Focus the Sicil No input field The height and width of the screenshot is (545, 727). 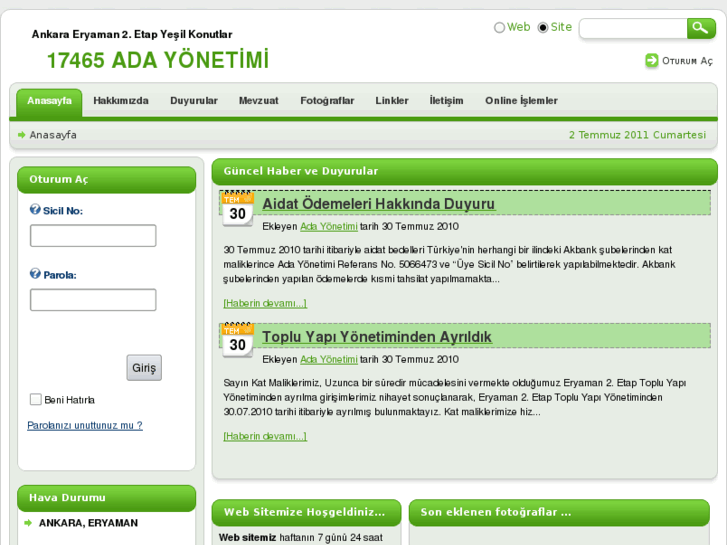(x=93, y=236)
